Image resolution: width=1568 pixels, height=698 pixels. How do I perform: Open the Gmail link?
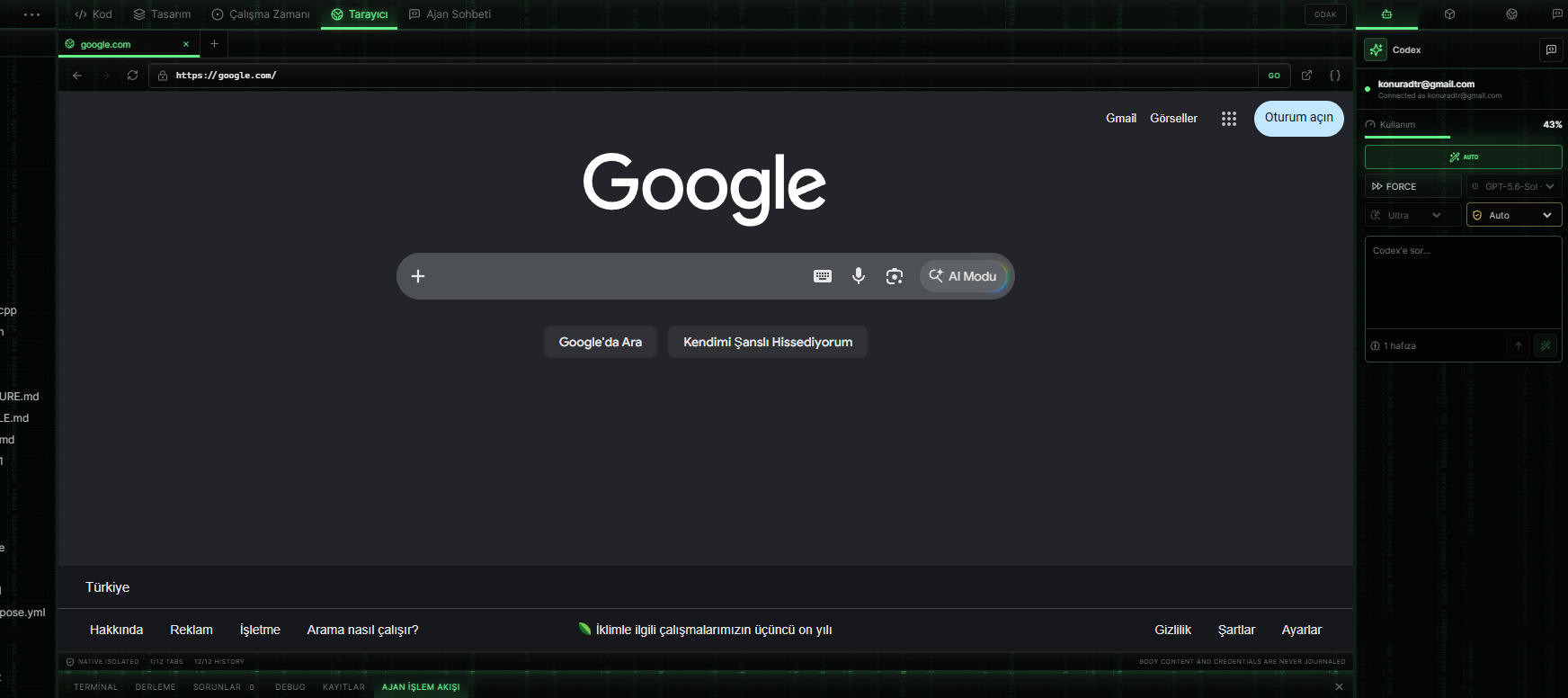click(x=1121, y=118)
